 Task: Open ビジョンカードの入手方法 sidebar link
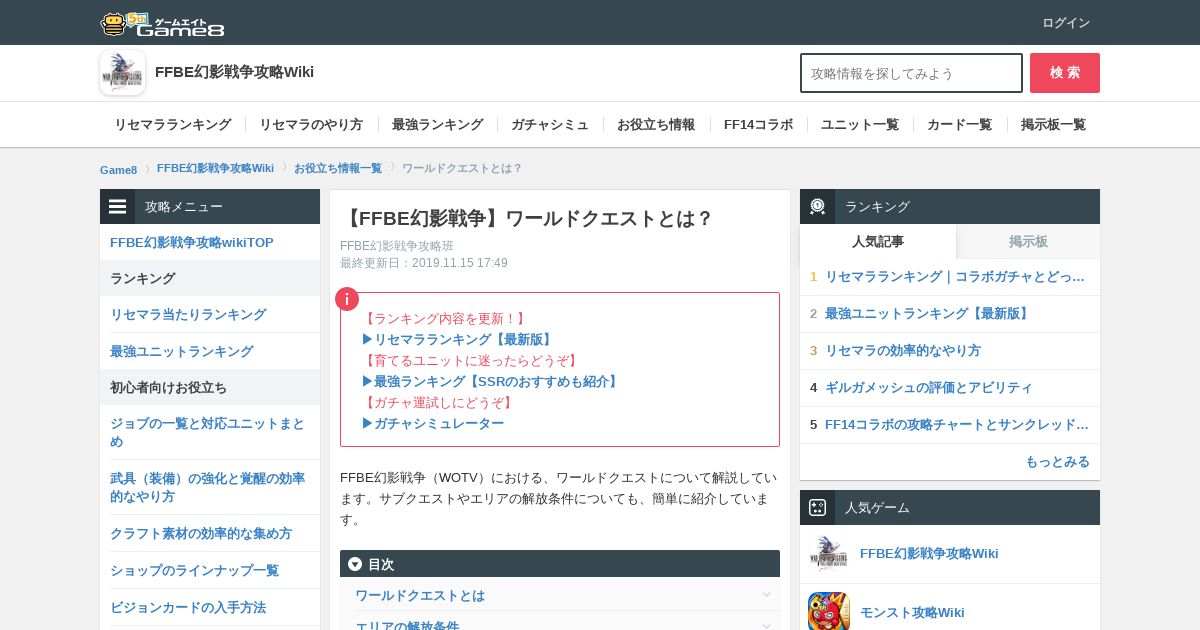click(188, 607)
